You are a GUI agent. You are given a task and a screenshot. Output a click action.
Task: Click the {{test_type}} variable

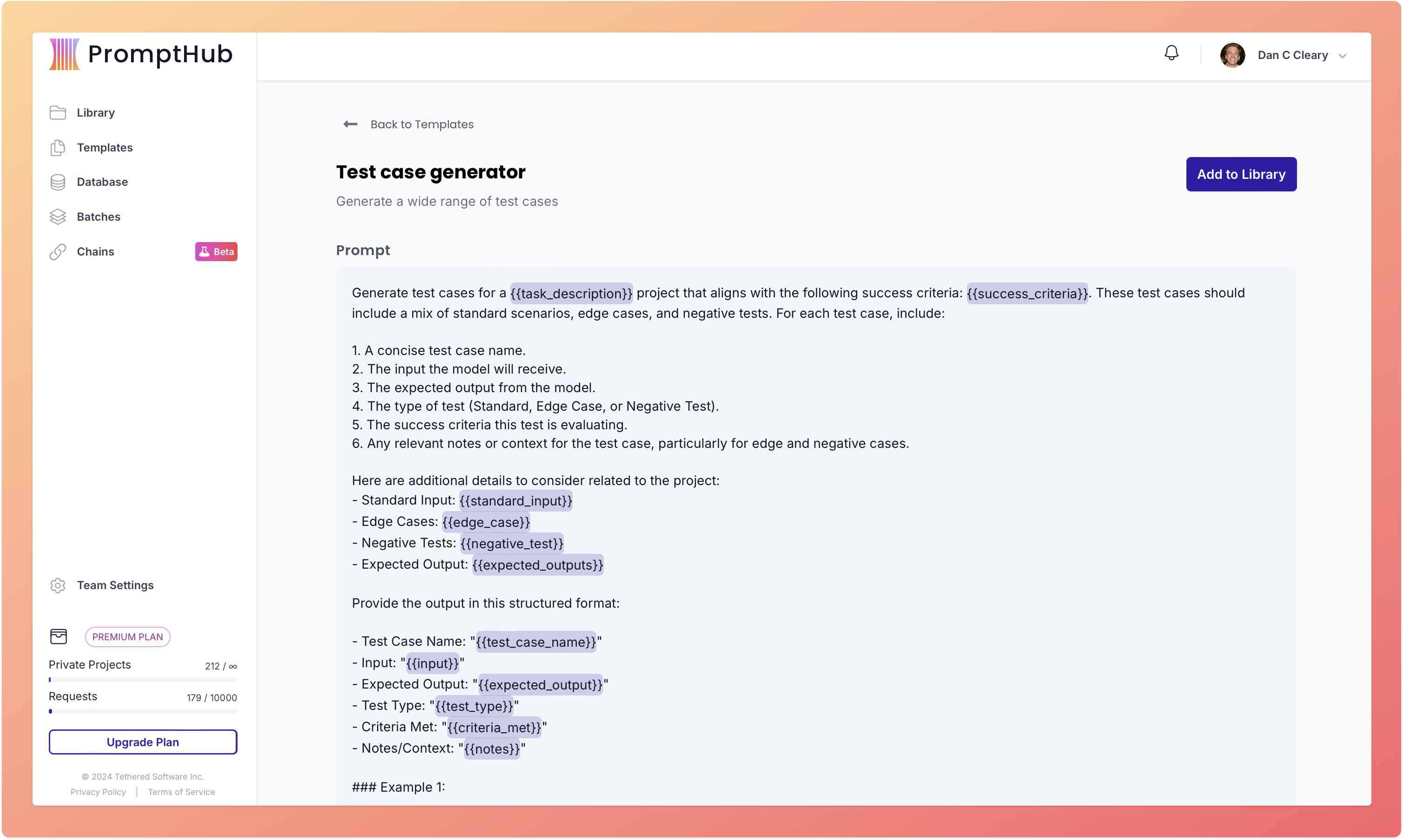[x=474, y=706]
